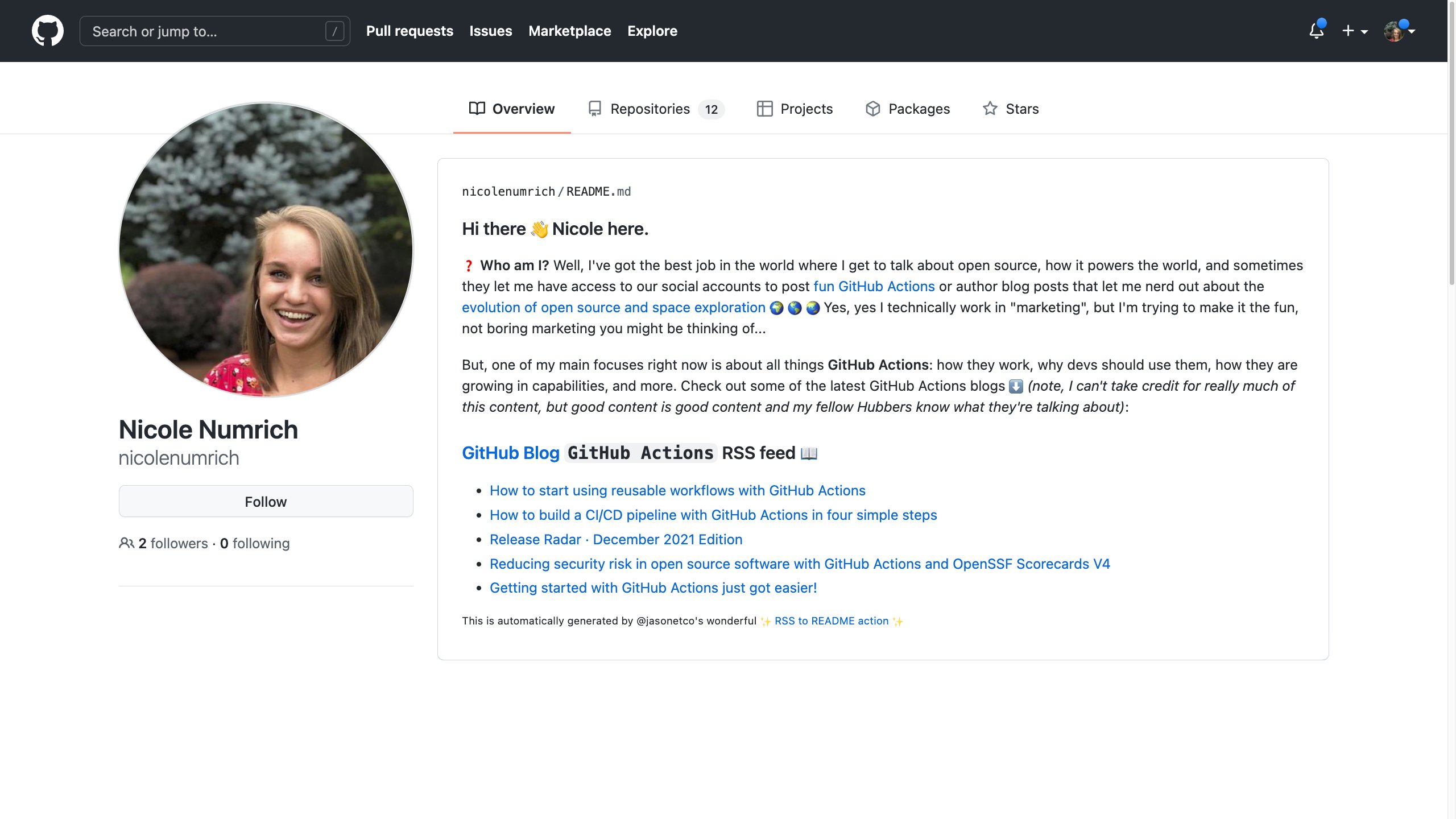Open Release Radar December 2021 Edition link

click(616, 539)
